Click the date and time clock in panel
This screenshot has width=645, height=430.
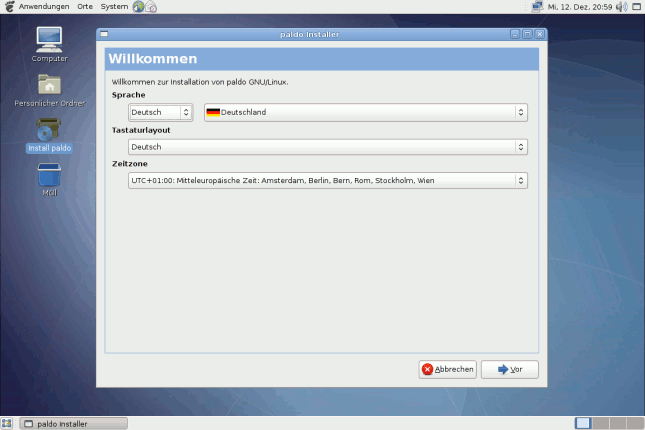[580, 7]
